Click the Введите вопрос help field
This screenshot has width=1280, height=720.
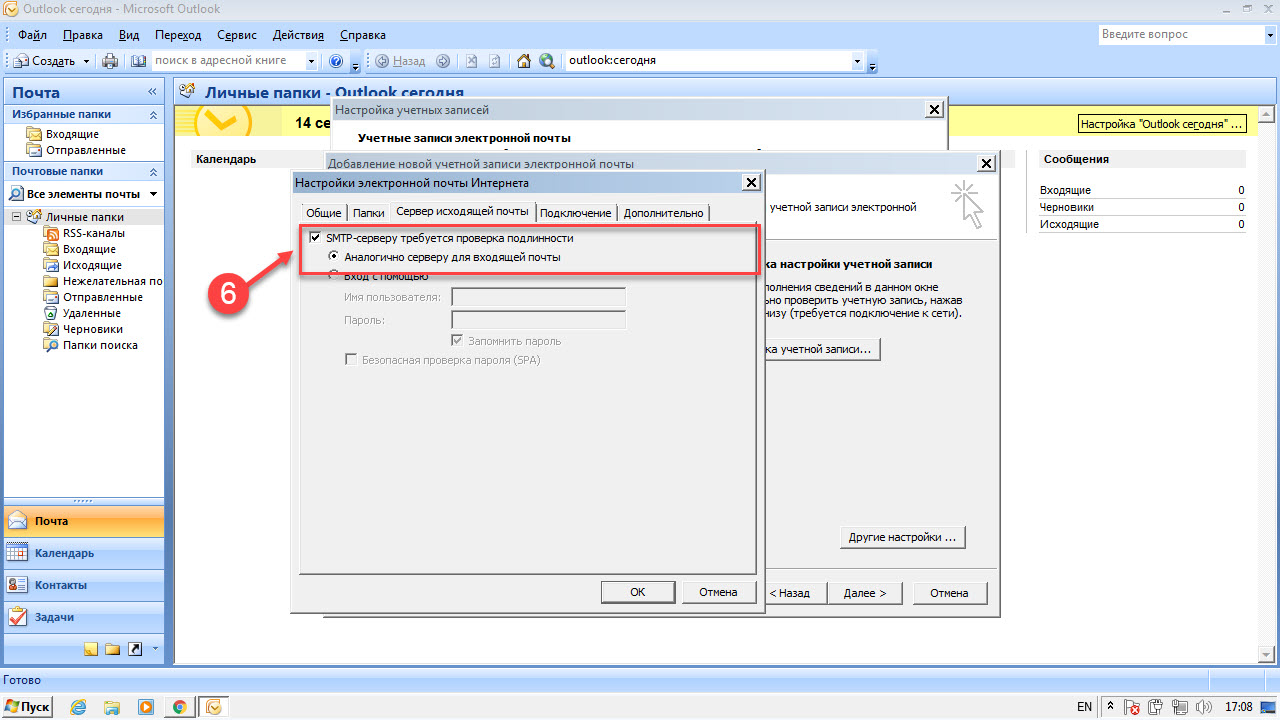pyautogui.click(x=1180, y=35)
